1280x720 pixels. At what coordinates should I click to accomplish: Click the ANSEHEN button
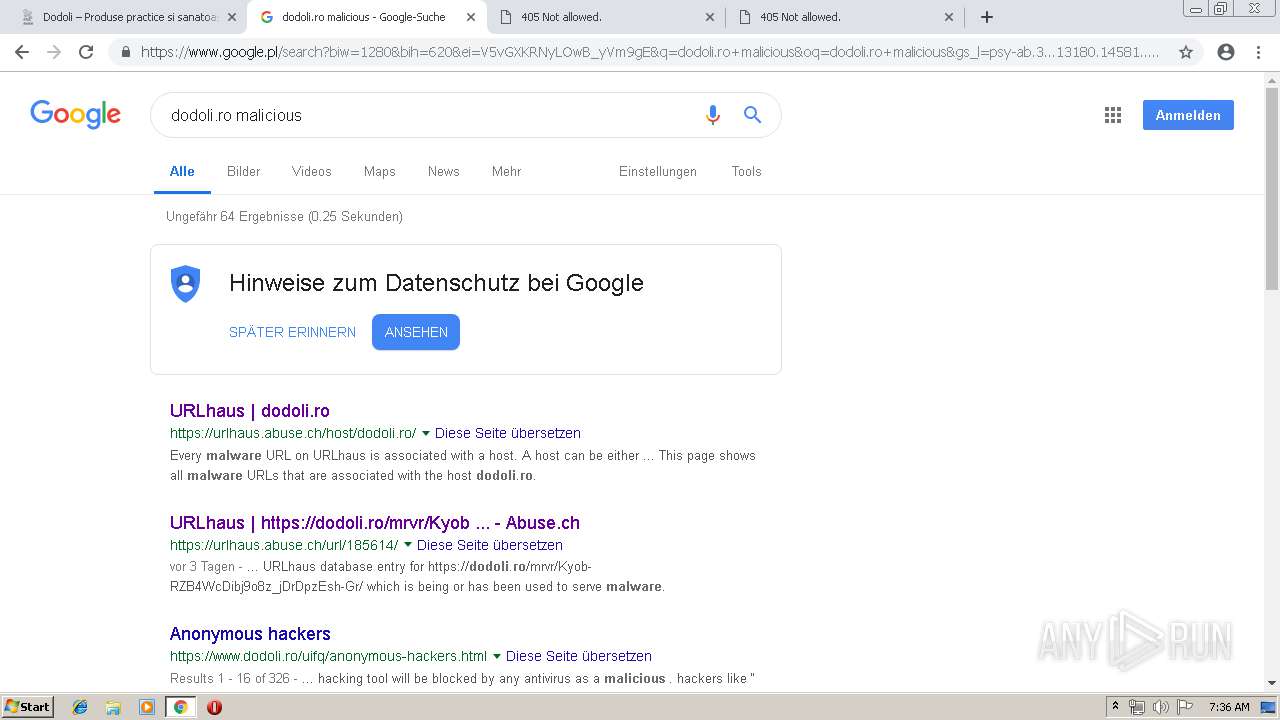pyautogui.click(x=416, y=332)
